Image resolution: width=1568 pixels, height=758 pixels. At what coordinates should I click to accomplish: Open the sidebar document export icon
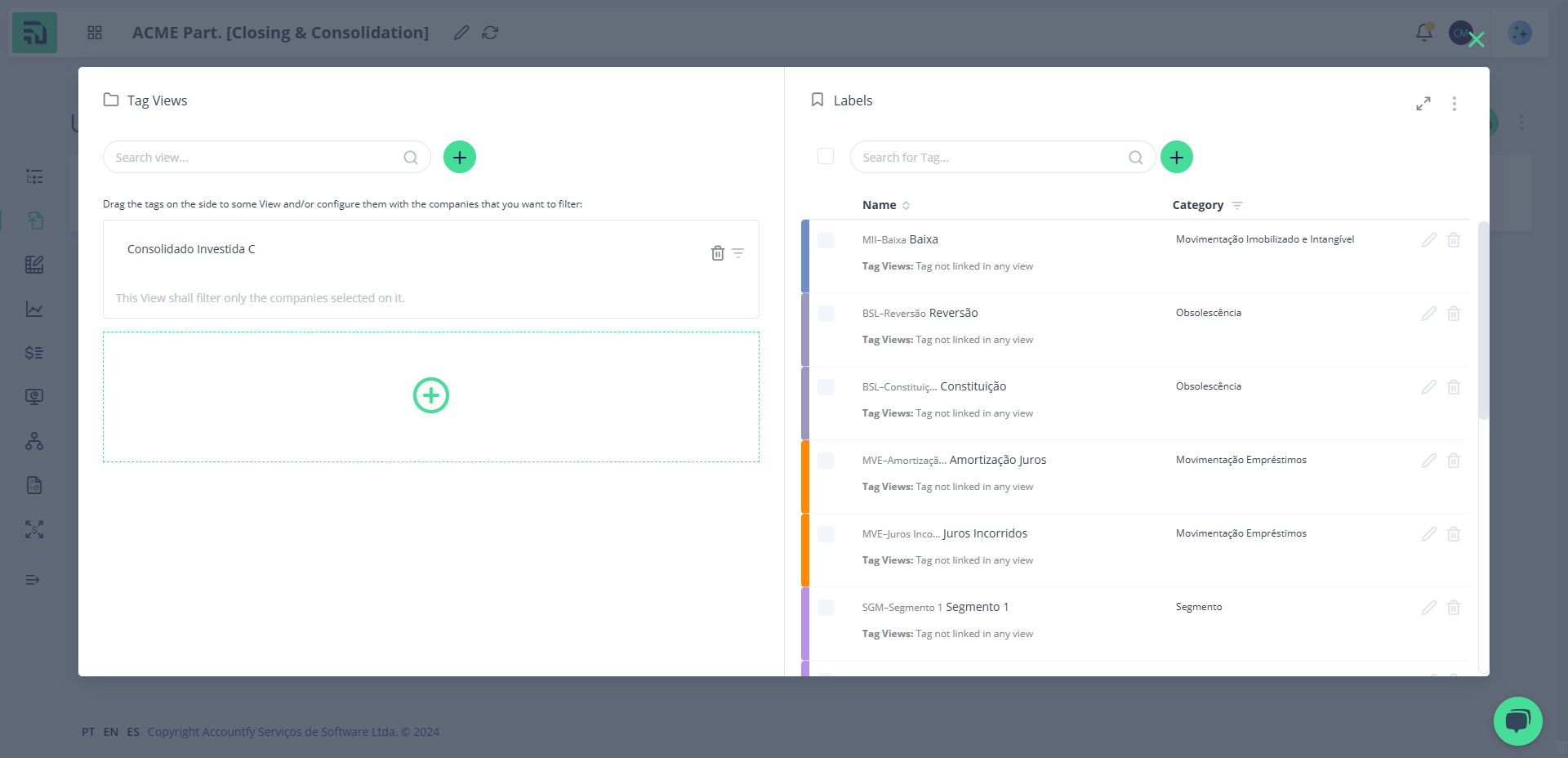click(x=34, y=221)
